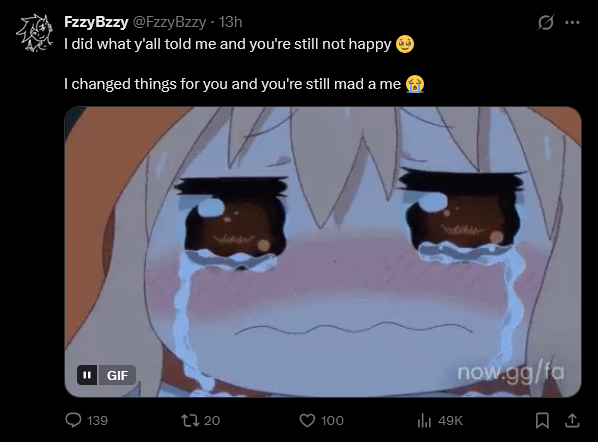Click the 100 likes count

point(332,421)
